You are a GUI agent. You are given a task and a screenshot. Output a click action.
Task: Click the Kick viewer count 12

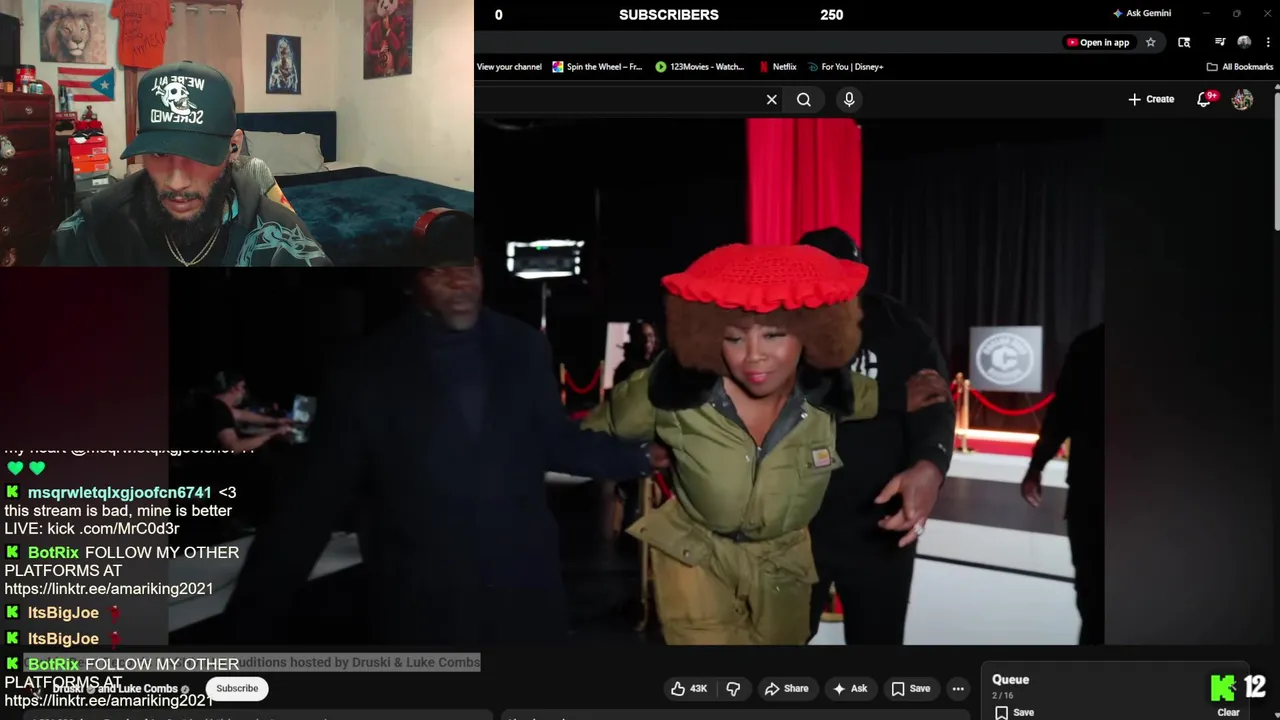pyautogui.click(x=1255, y=687)
